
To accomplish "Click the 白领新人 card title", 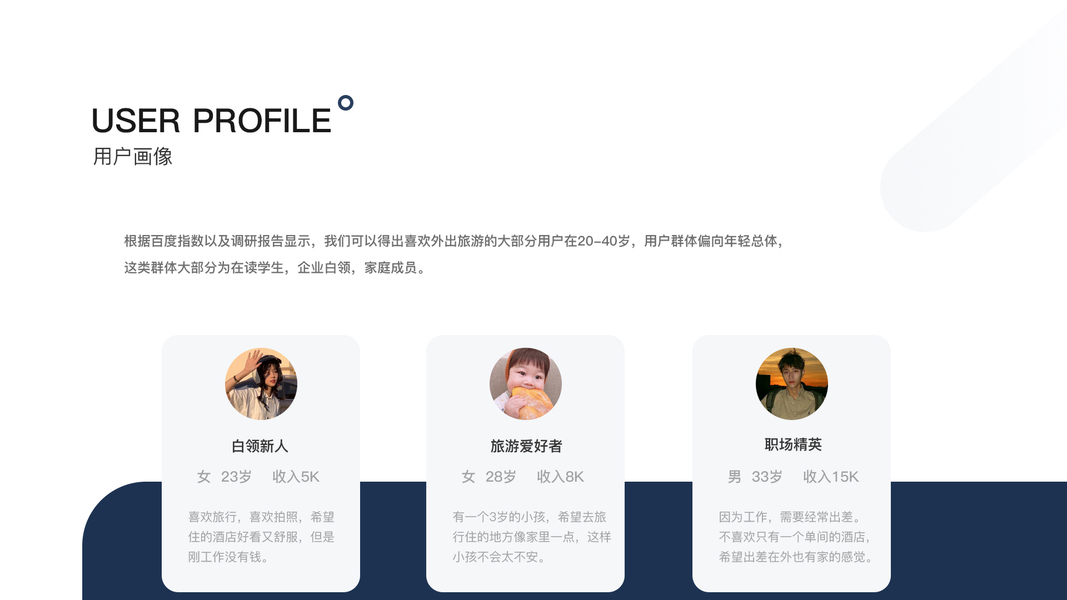I will click(x=260, y=446).
